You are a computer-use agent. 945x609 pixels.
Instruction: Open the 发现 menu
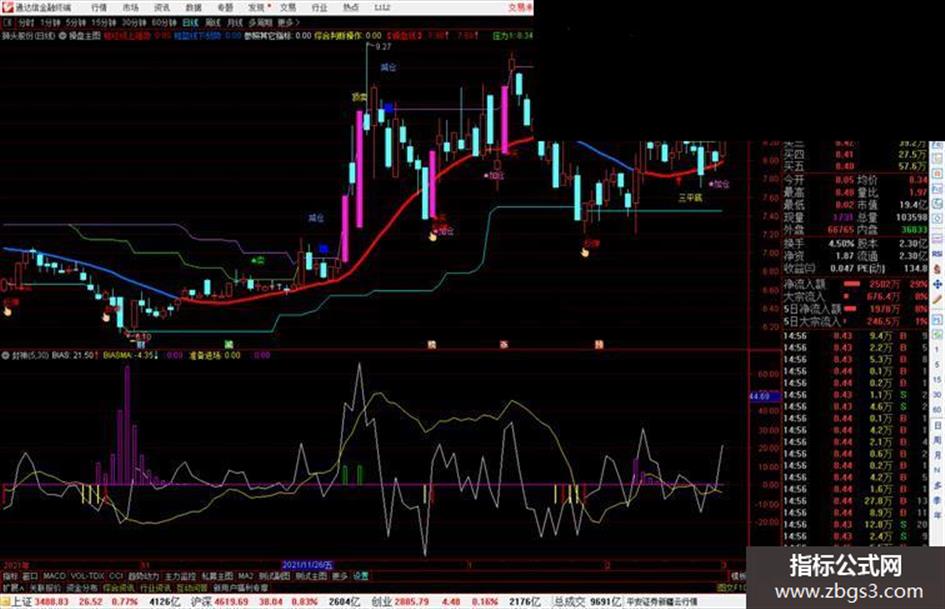click(257, 8)
